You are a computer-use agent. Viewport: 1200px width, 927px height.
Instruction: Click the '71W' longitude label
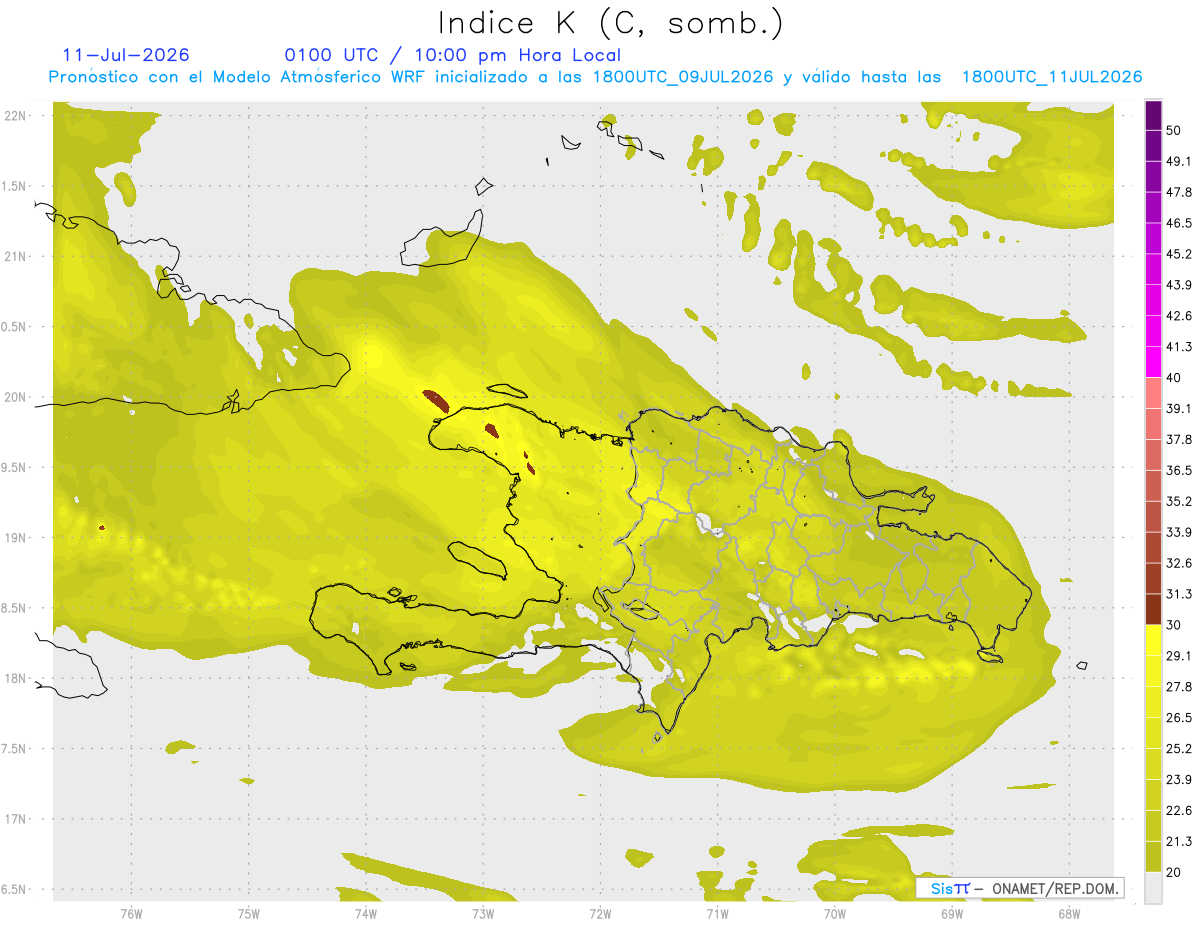click(717, 913)
